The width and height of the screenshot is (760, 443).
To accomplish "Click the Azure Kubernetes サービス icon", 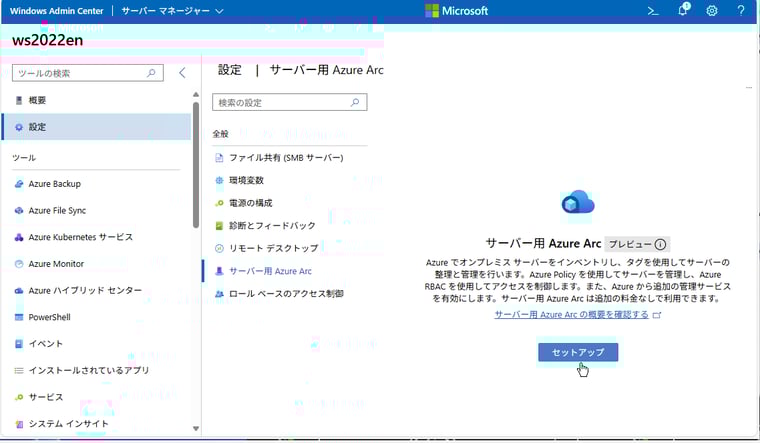I will pyautogui.click(x=19, y=237).
